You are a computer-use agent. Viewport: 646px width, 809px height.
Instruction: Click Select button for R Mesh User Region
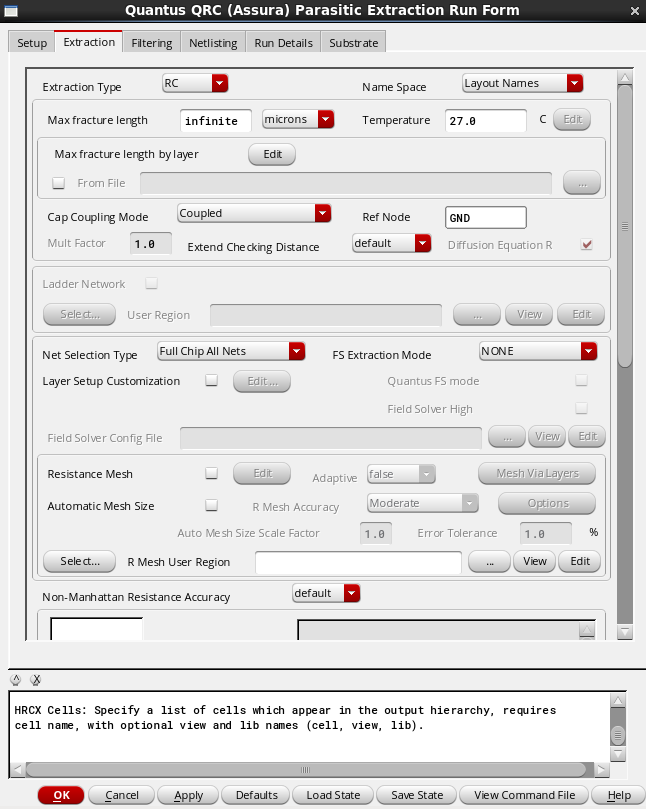(79, 561)
